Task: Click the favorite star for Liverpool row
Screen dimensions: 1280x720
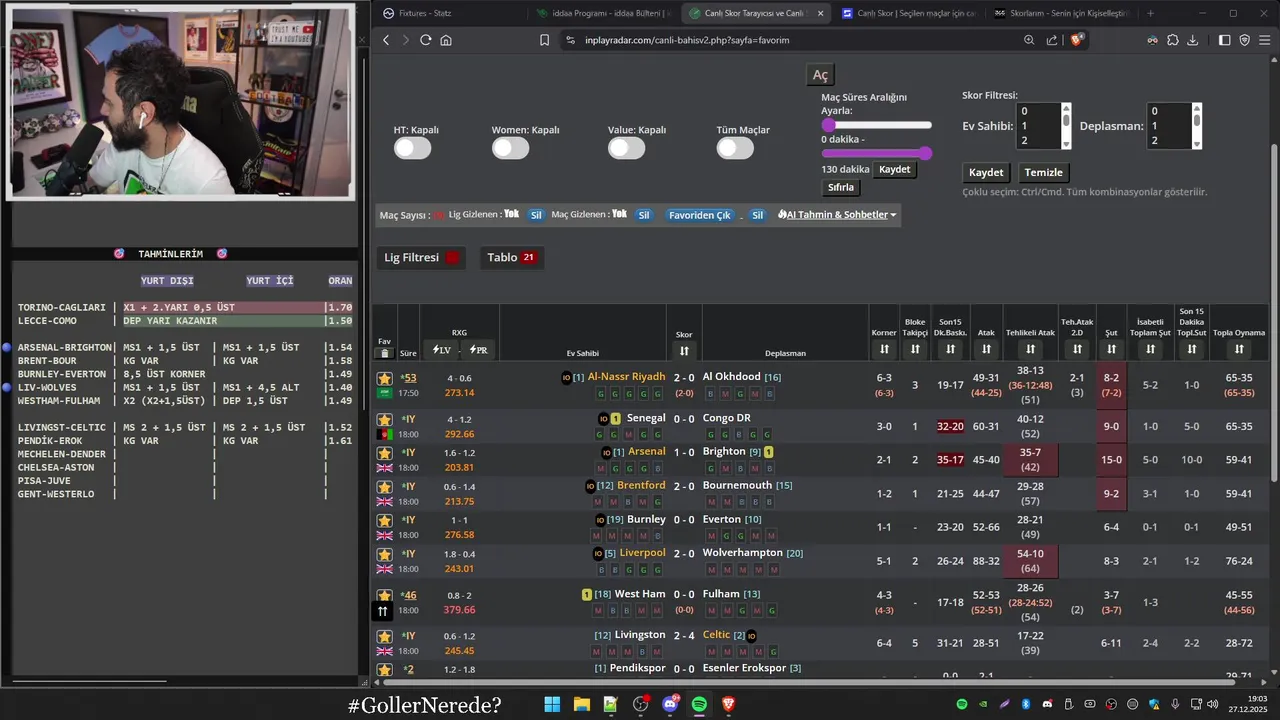Action: pyautogui.click(x=384, y=554)
